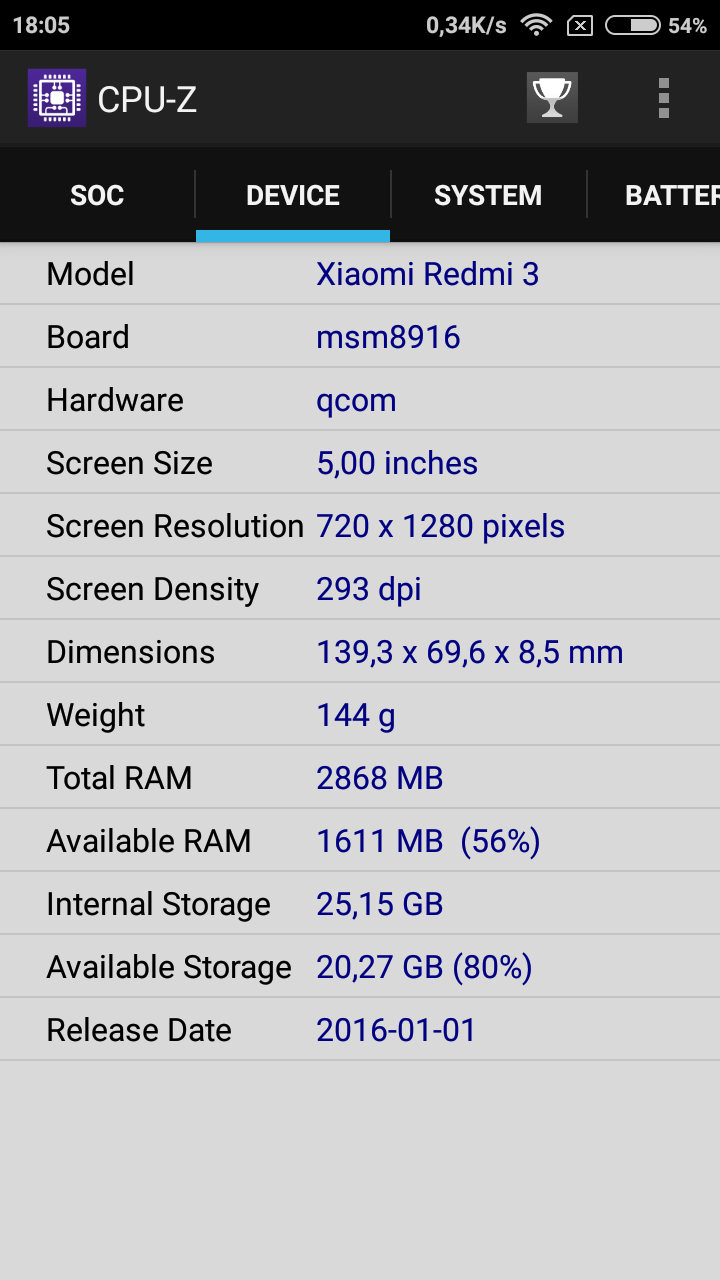This screenshot has height=1280, width=720.
Task: Open the trophy benchmark icon
Action: coord(552,98)
